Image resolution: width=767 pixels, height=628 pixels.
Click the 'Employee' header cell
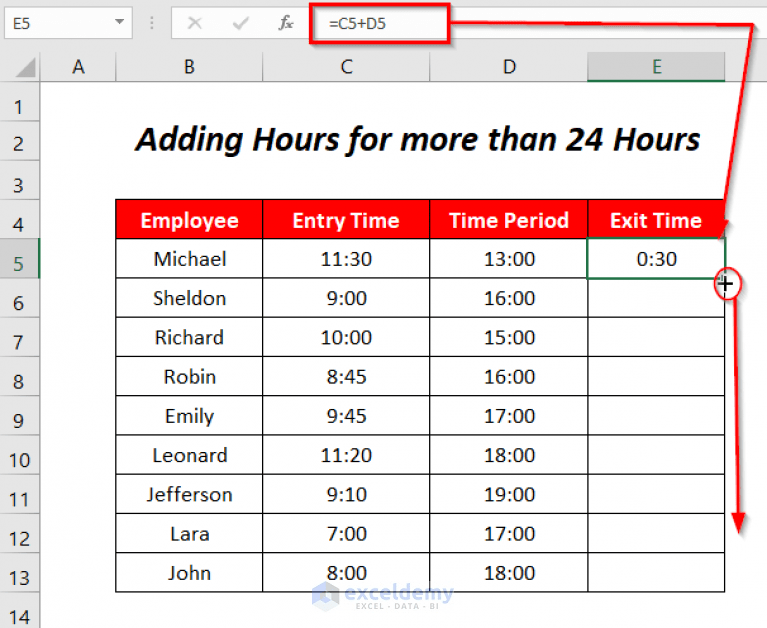click(189, 220)
